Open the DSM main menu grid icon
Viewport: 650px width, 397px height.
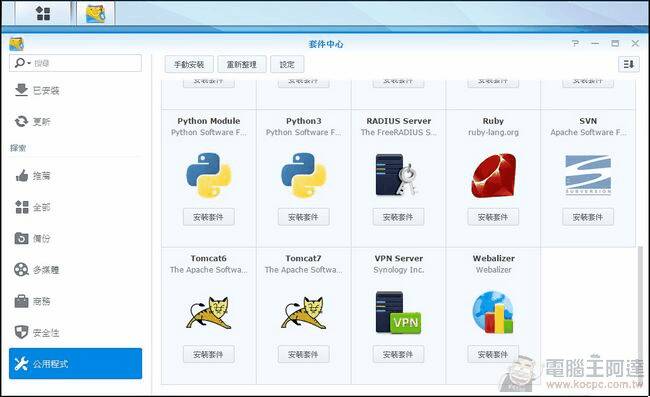43,13
